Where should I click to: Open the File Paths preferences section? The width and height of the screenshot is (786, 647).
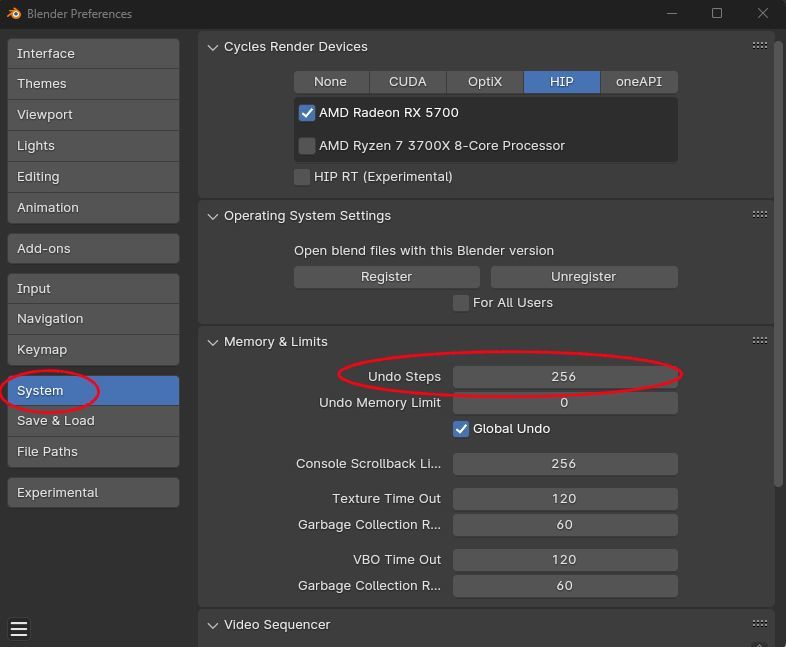tap(93, 452)
